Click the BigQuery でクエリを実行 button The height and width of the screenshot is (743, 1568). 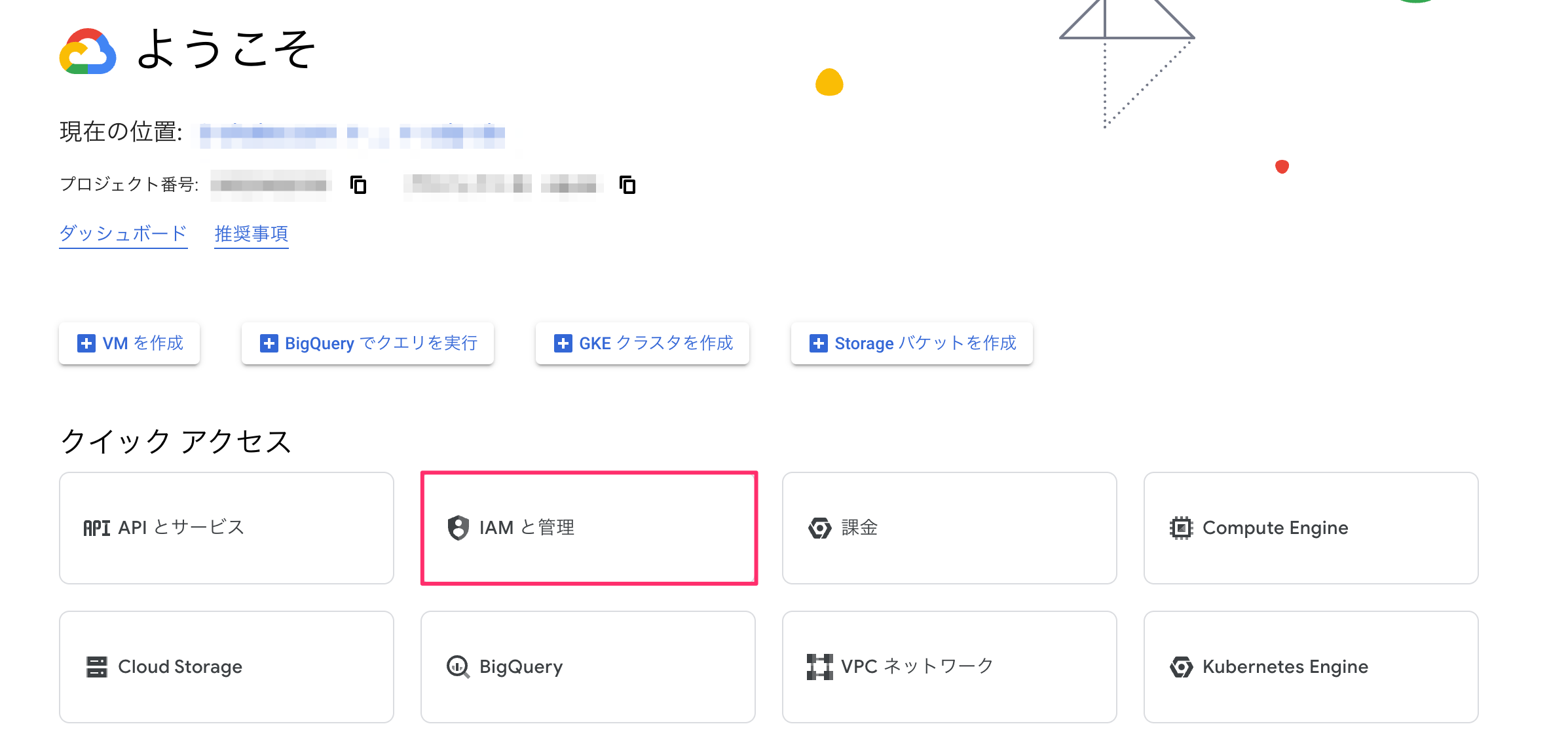367,343
